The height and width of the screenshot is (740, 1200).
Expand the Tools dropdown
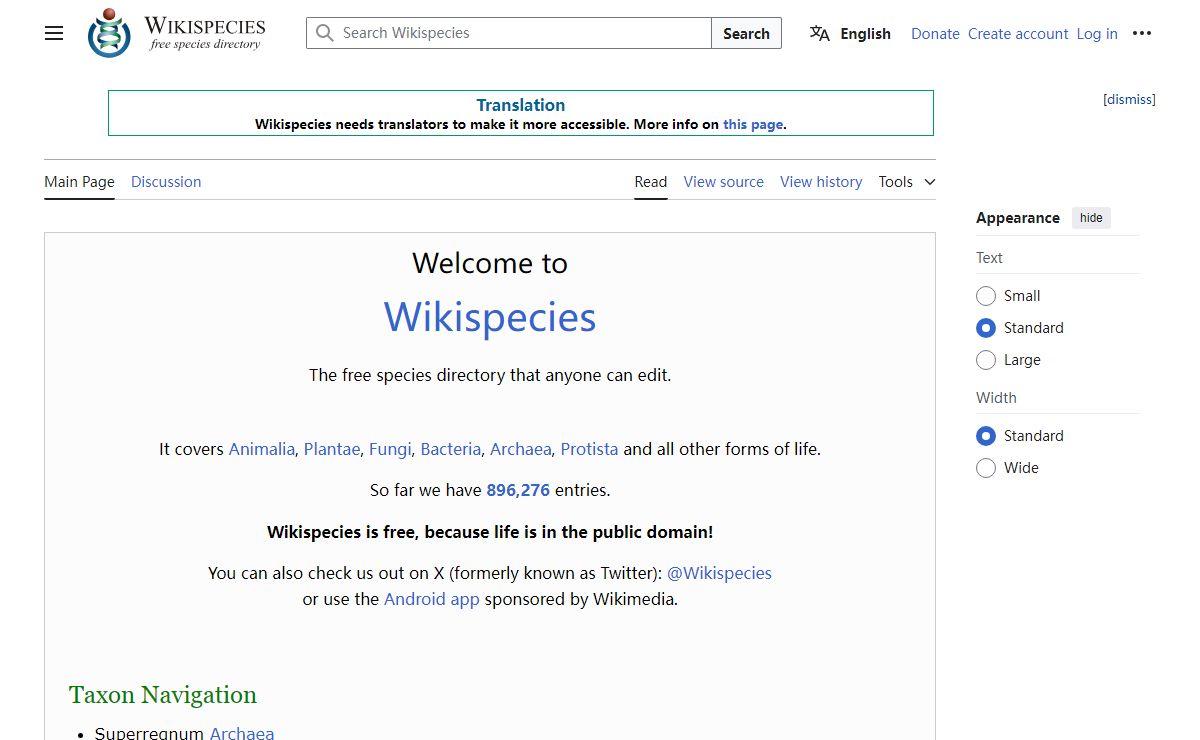point(907,182)
